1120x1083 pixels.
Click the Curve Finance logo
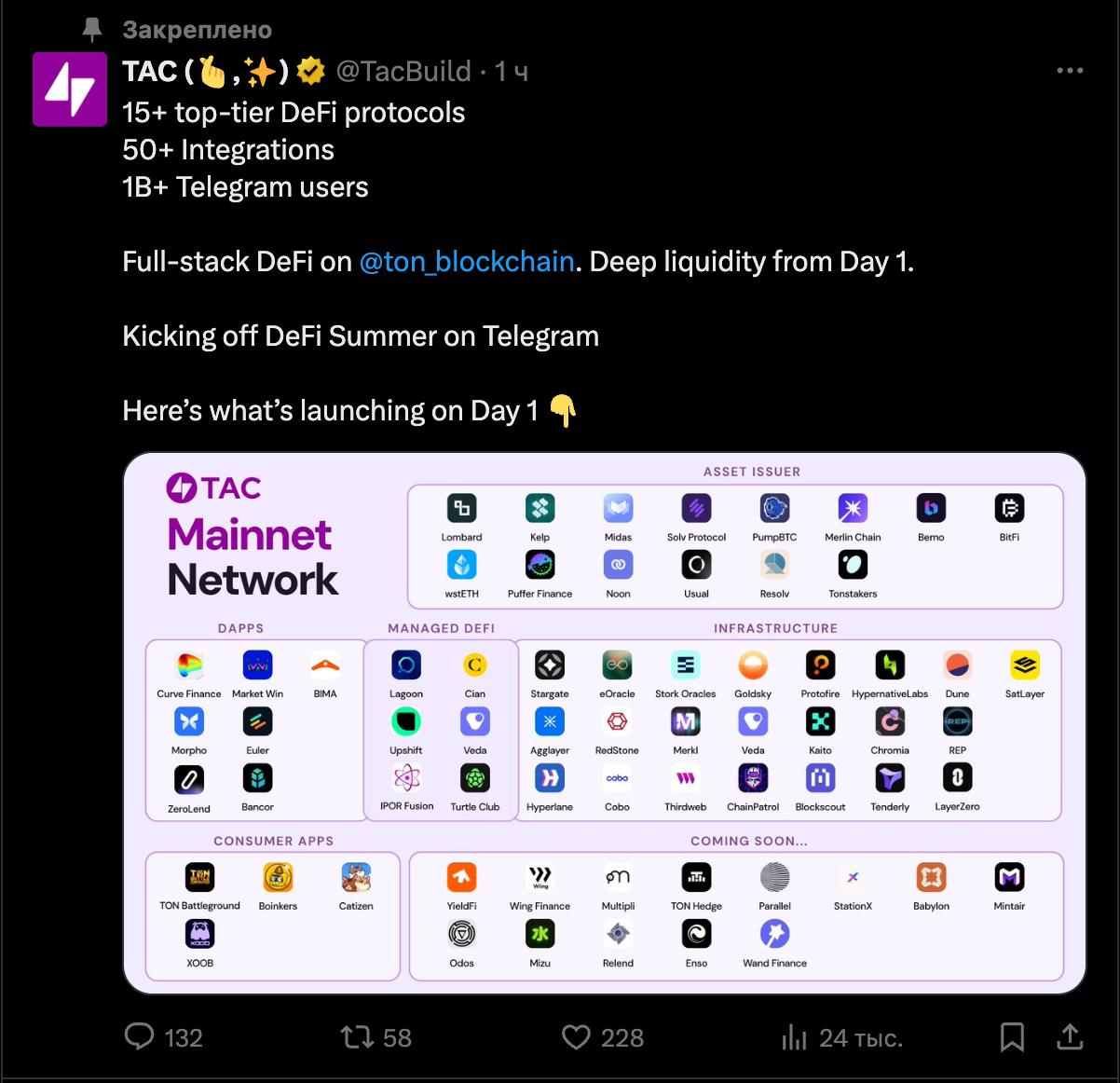(x=189, y=665)
